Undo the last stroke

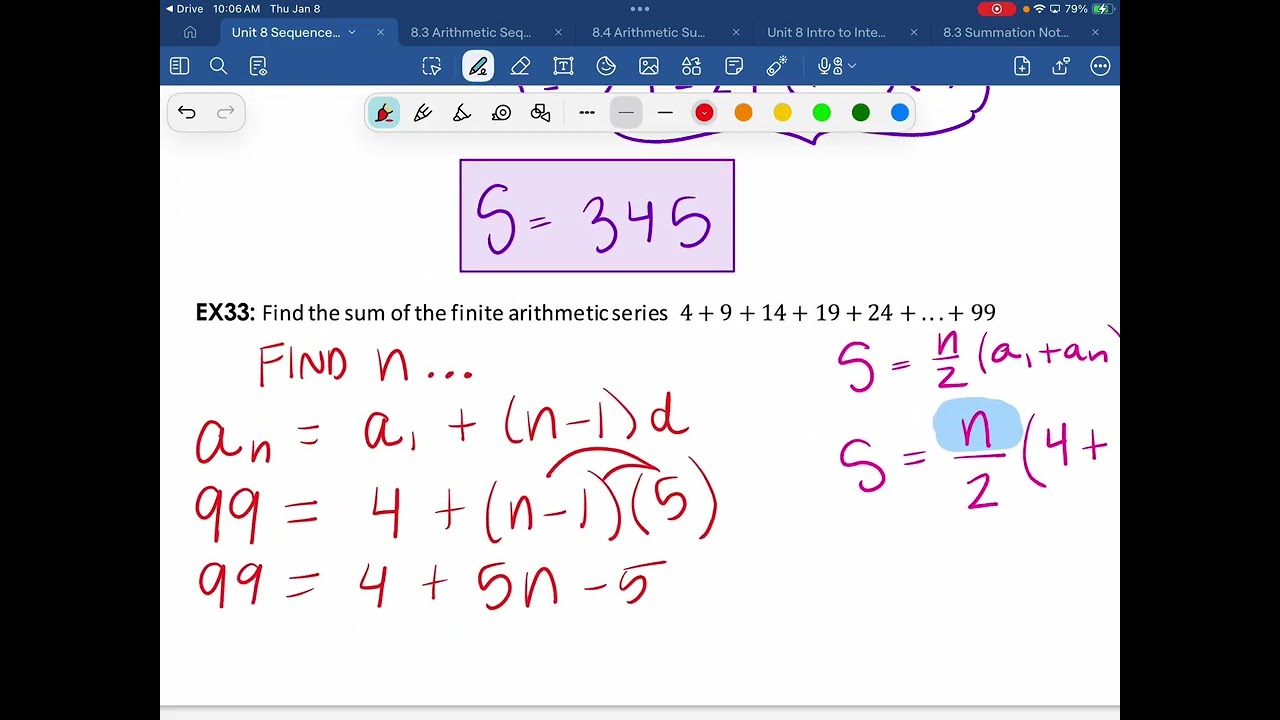click(x=187, y=112)
